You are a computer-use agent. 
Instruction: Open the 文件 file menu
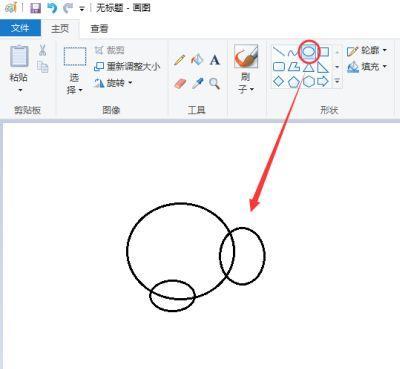coord(20,28)
